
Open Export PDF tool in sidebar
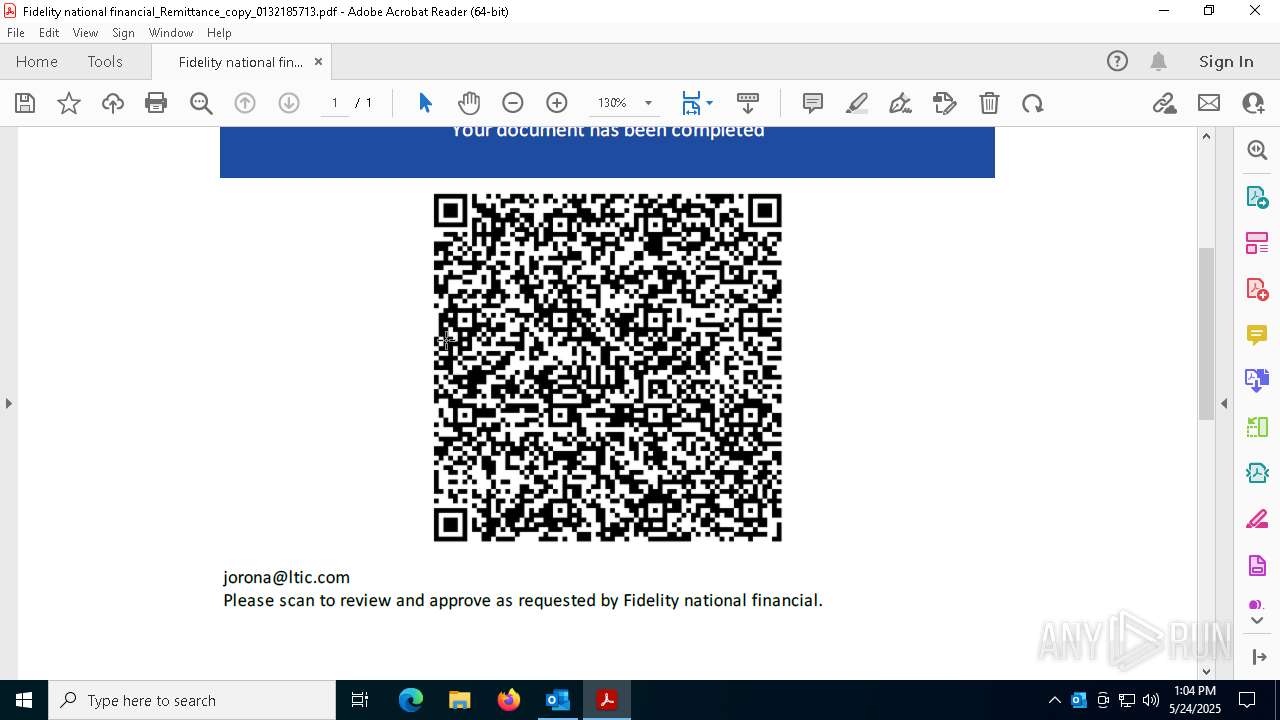pos(1257,197)
